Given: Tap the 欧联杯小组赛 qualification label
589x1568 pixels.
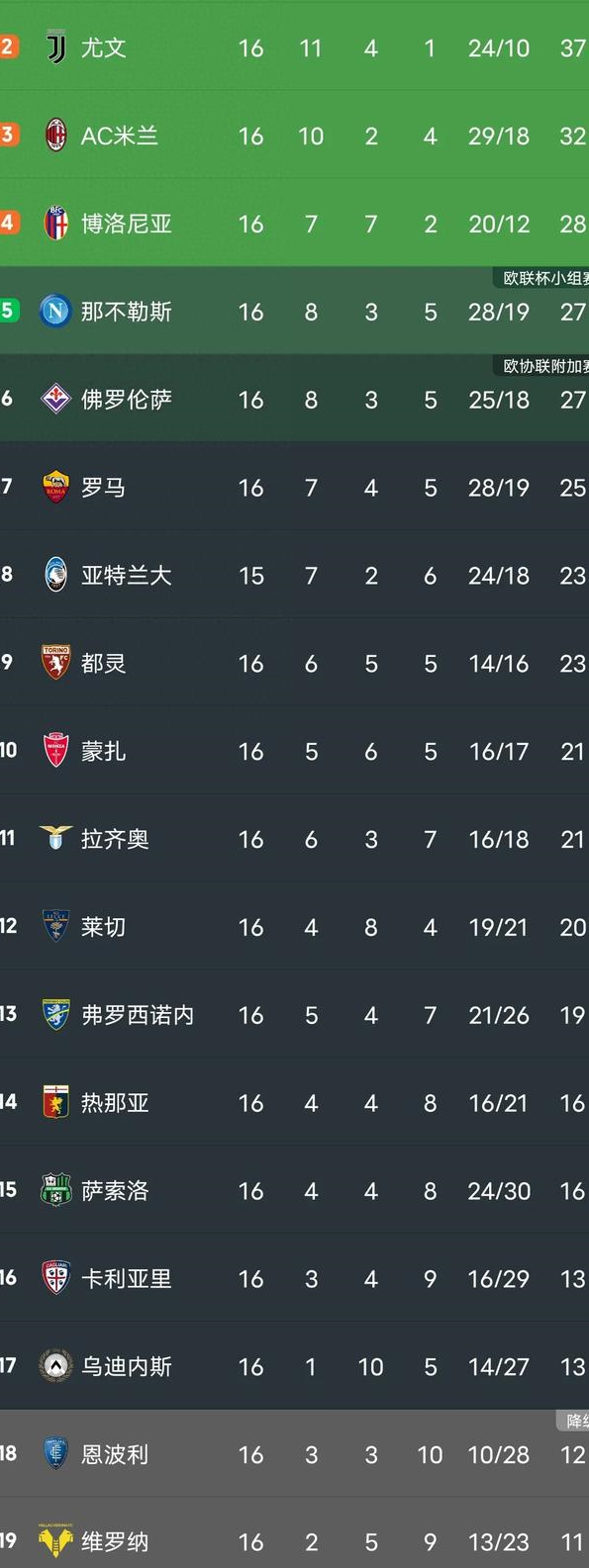Looking at the screenshot, I should (542, 278).
